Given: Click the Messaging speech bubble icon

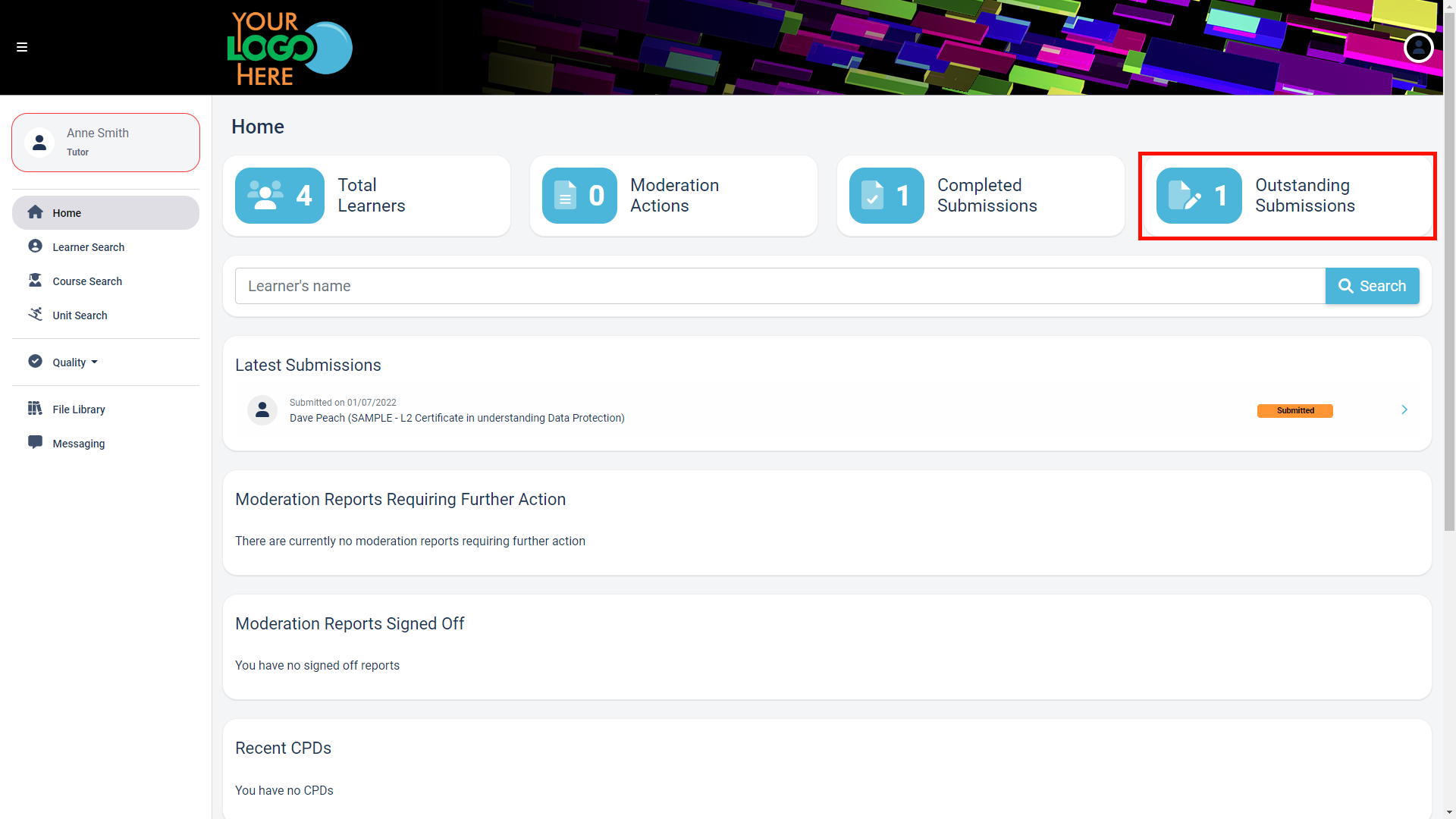Looking at the screenshot, I should [x=35, y=443].
